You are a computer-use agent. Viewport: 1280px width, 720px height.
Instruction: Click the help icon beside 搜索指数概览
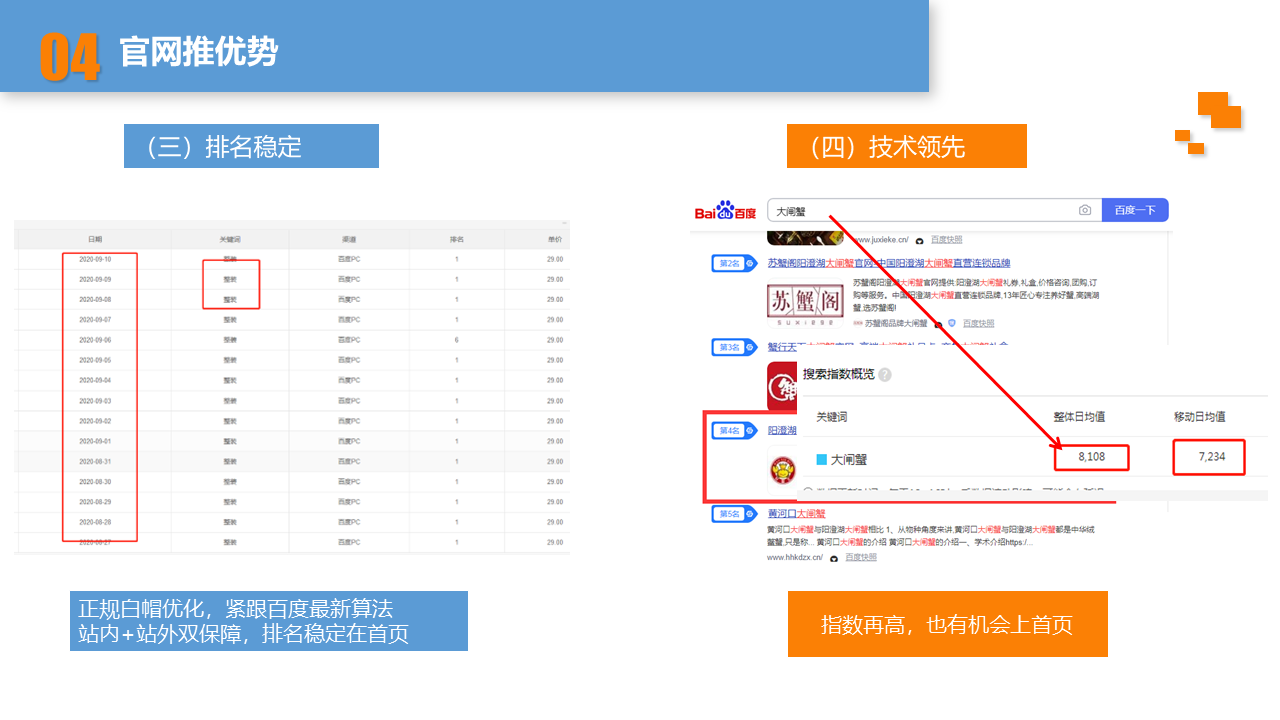pyautogui.click(x=885, y=375)
